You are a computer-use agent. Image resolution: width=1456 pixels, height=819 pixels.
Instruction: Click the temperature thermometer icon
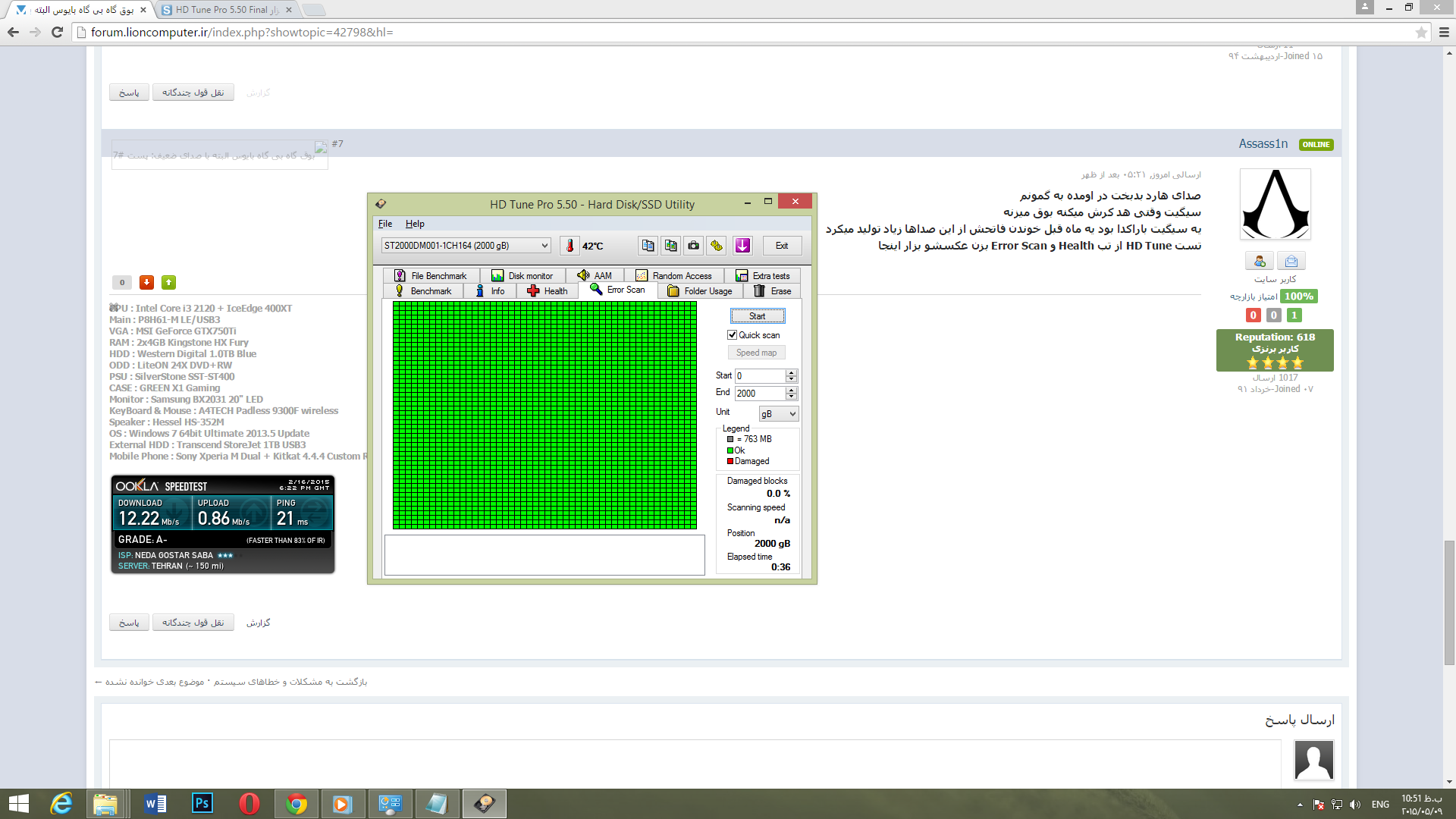(570, 246)
